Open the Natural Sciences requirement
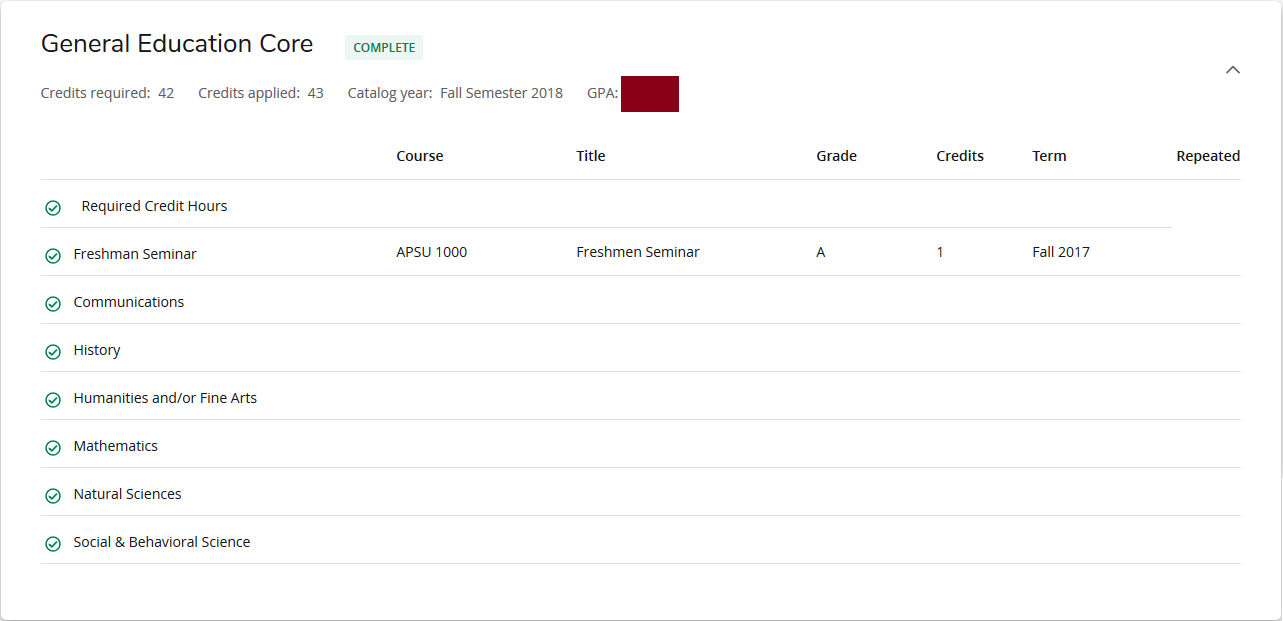The image size is (1283, 621). pos(127,494)
